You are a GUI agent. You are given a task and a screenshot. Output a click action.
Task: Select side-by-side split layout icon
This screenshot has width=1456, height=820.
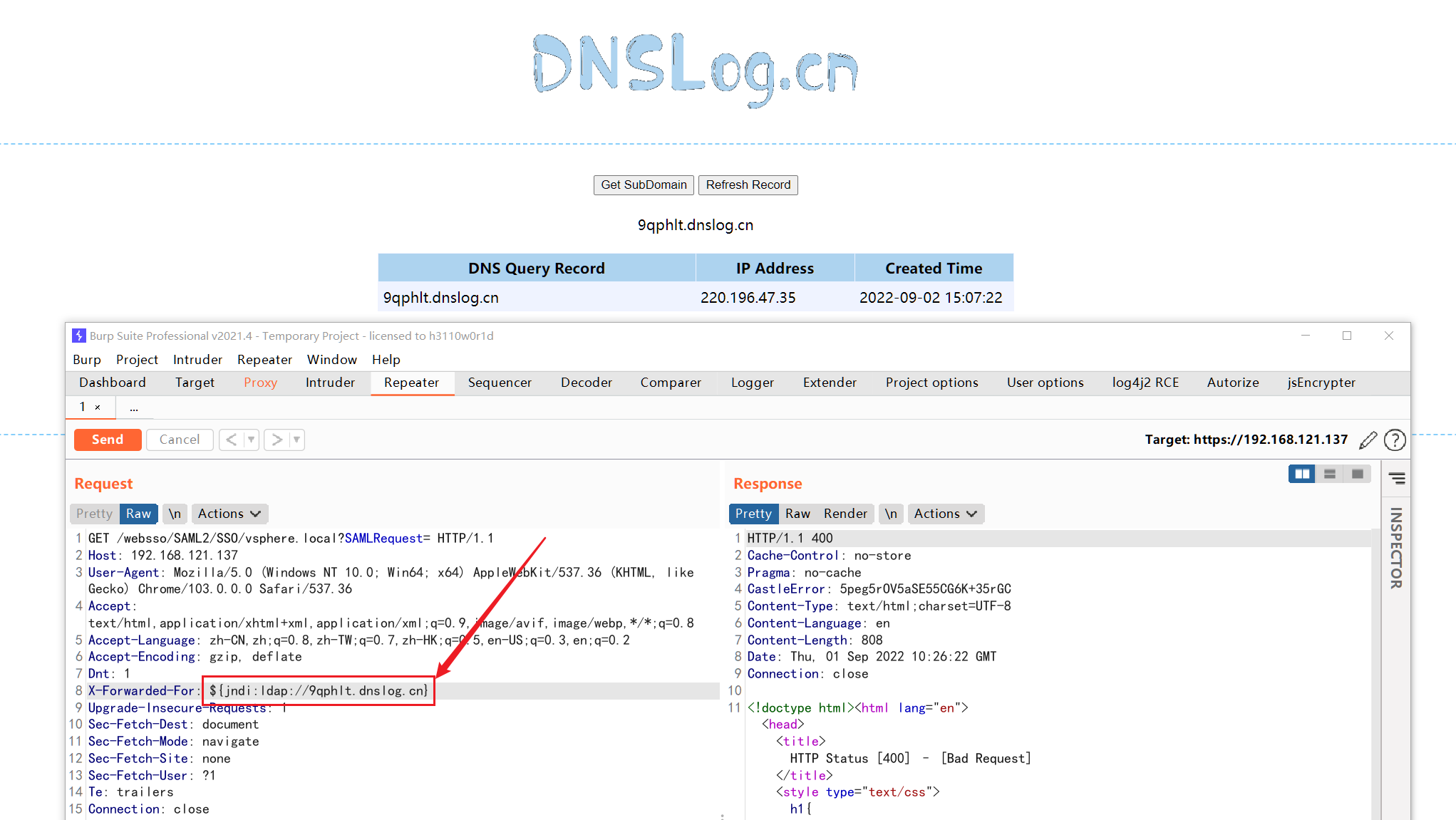(1301, 474)
